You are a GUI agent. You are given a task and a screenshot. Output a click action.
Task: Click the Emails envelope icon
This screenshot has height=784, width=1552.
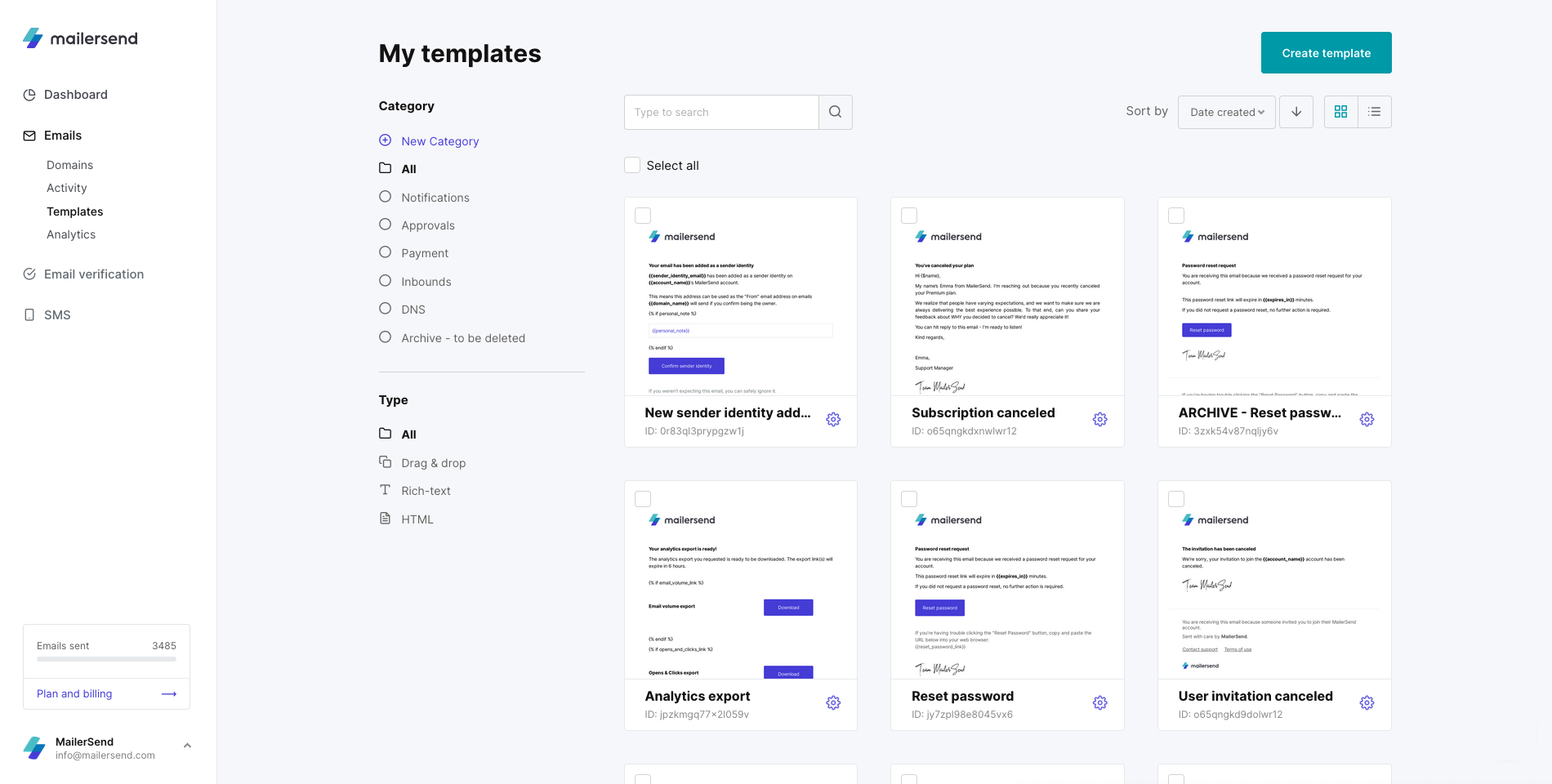[29, 136]
